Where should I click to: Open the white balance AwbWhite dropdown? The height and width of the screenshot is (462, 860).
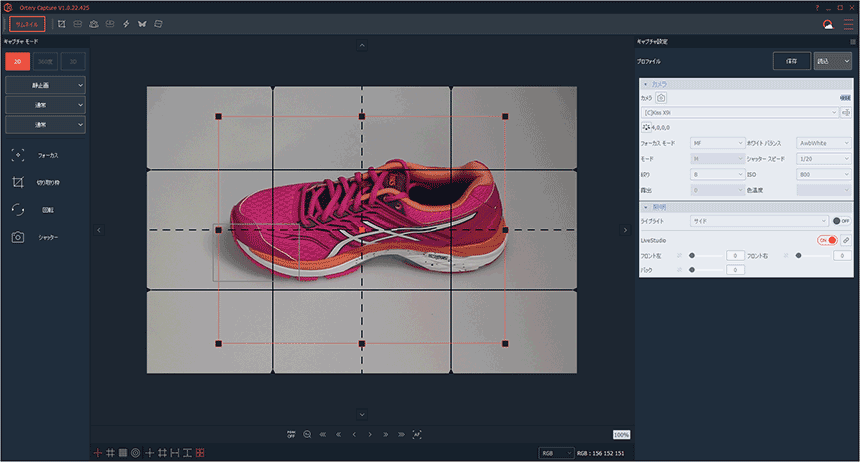tap(824, 143)
